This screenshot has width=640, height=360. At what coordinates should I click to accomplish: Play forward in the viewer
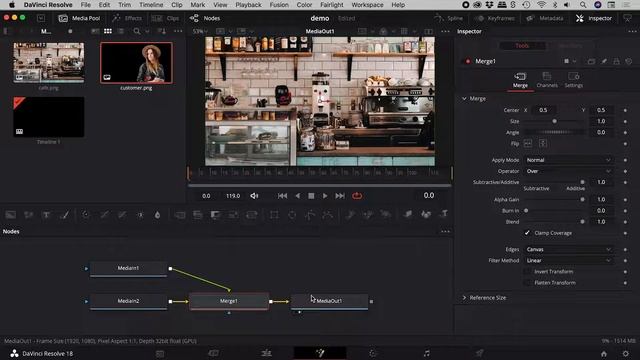point(325,196)
